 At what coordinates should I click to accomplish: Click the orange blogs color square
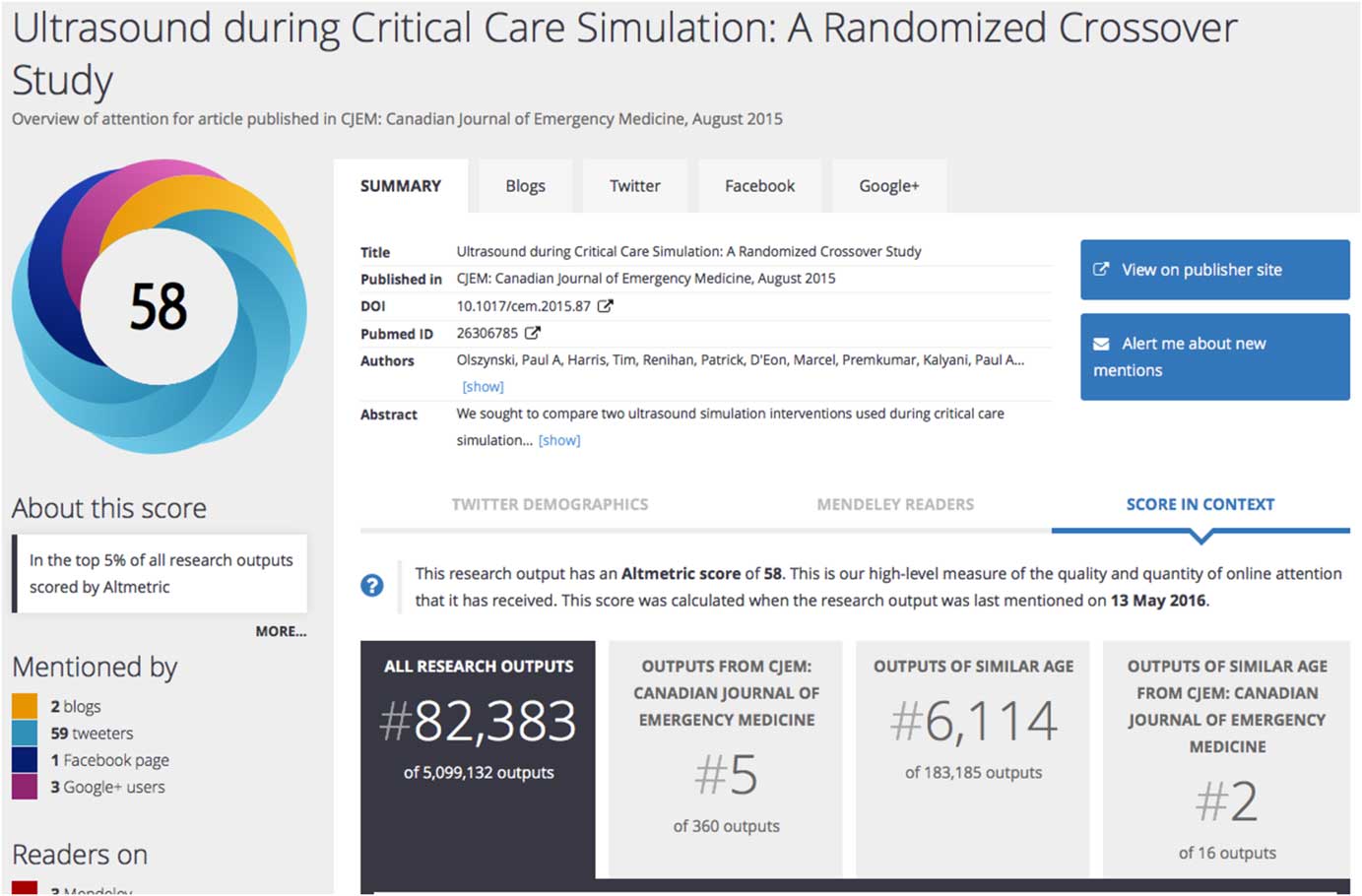tap(25, 706)
